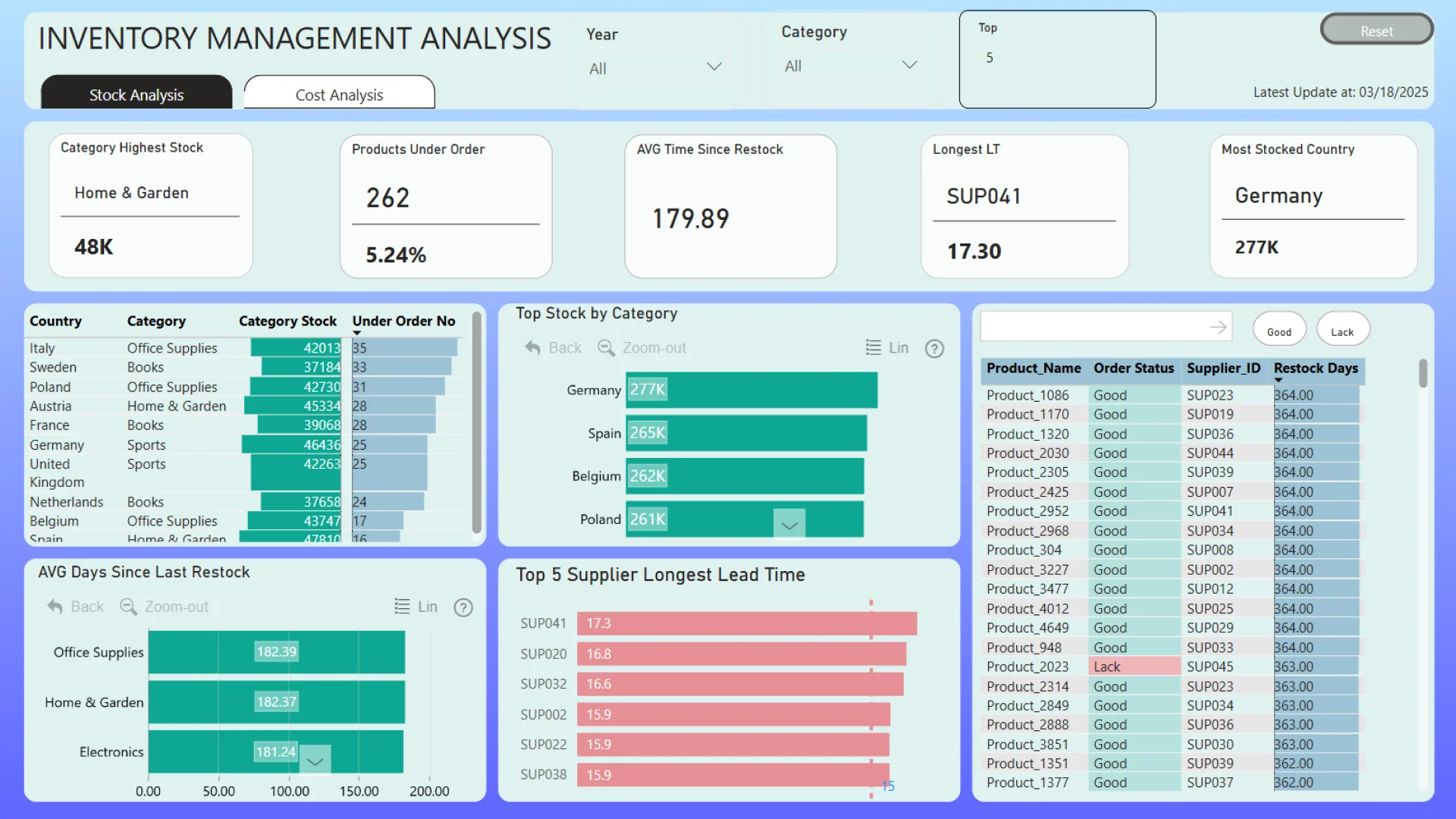The height and width of the screenshot is (819, 1456).
Task: Click Zoom-out magnifier in AVG Days Restock chart
Action: [x=128, y=607]
